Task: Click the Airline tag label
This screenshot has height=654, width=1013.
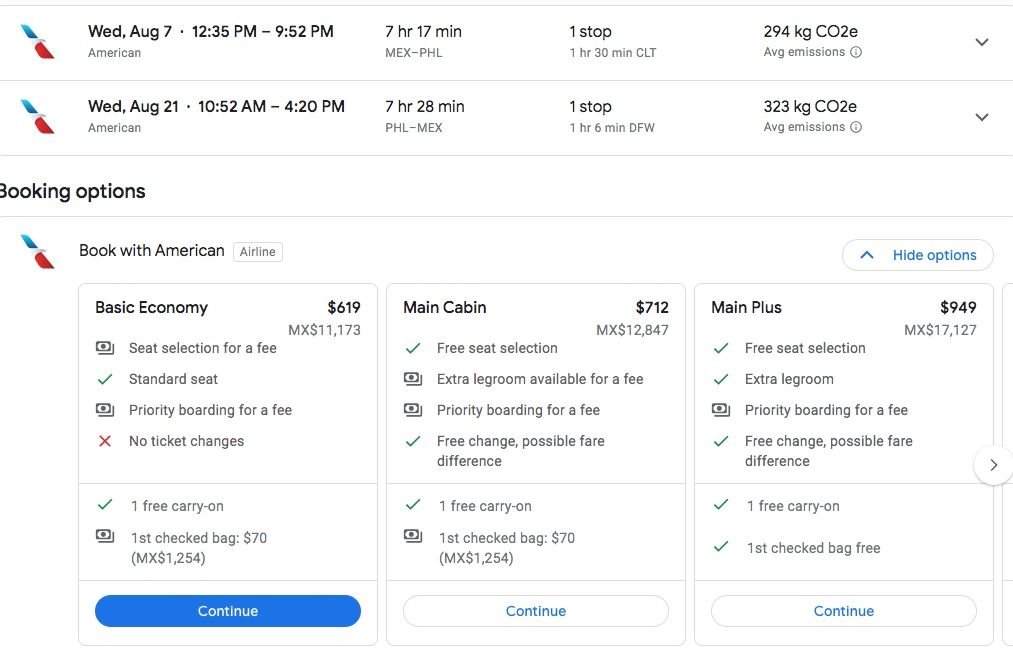Action: (x=257, y=252)
